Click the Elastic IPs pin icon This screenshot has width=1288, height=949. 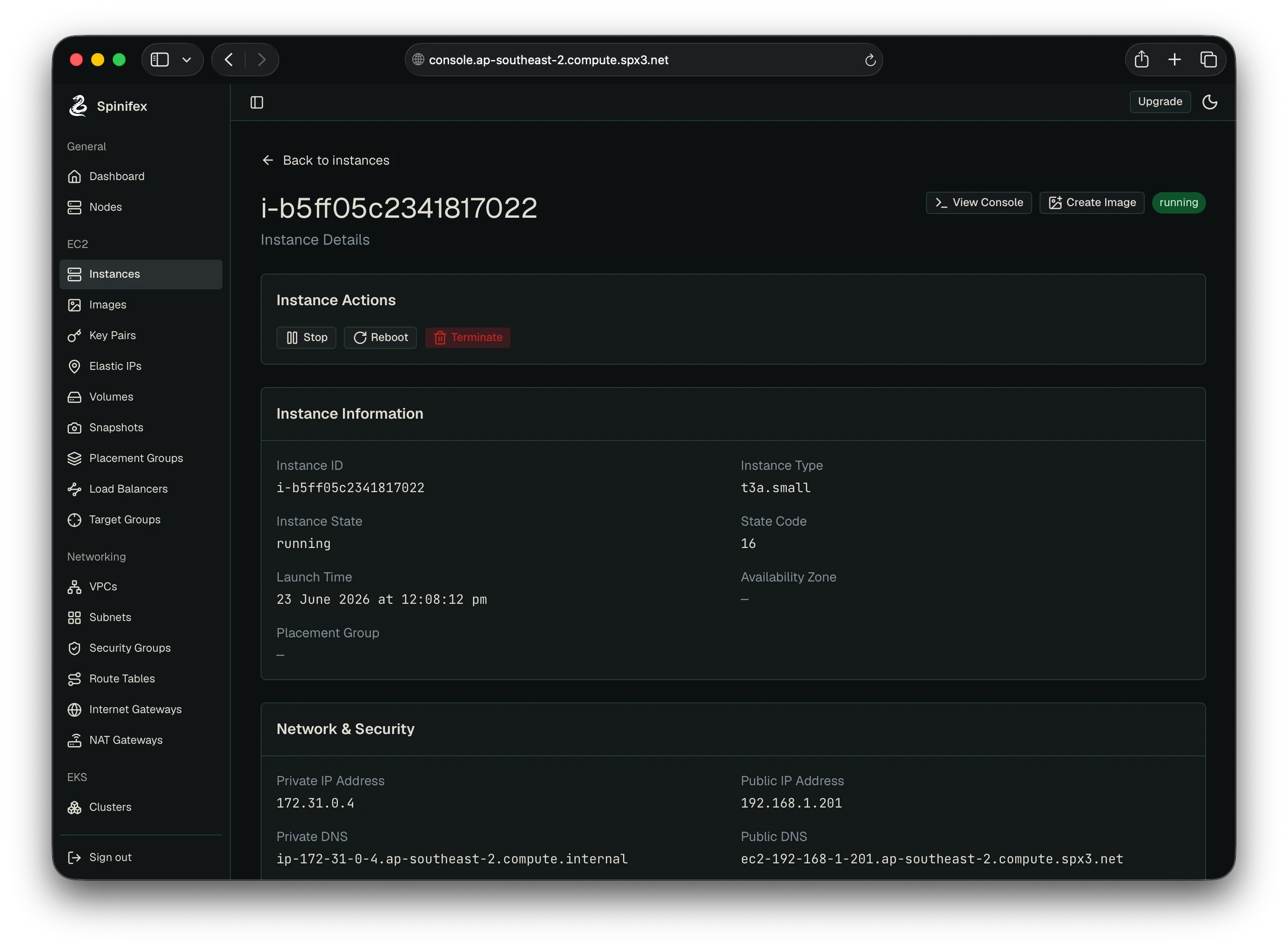74,366
